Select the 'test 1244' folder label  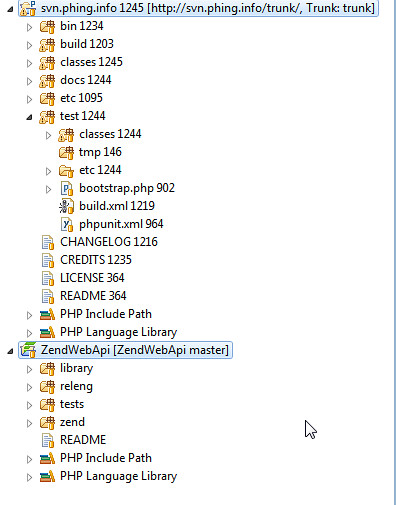point(83,116)
